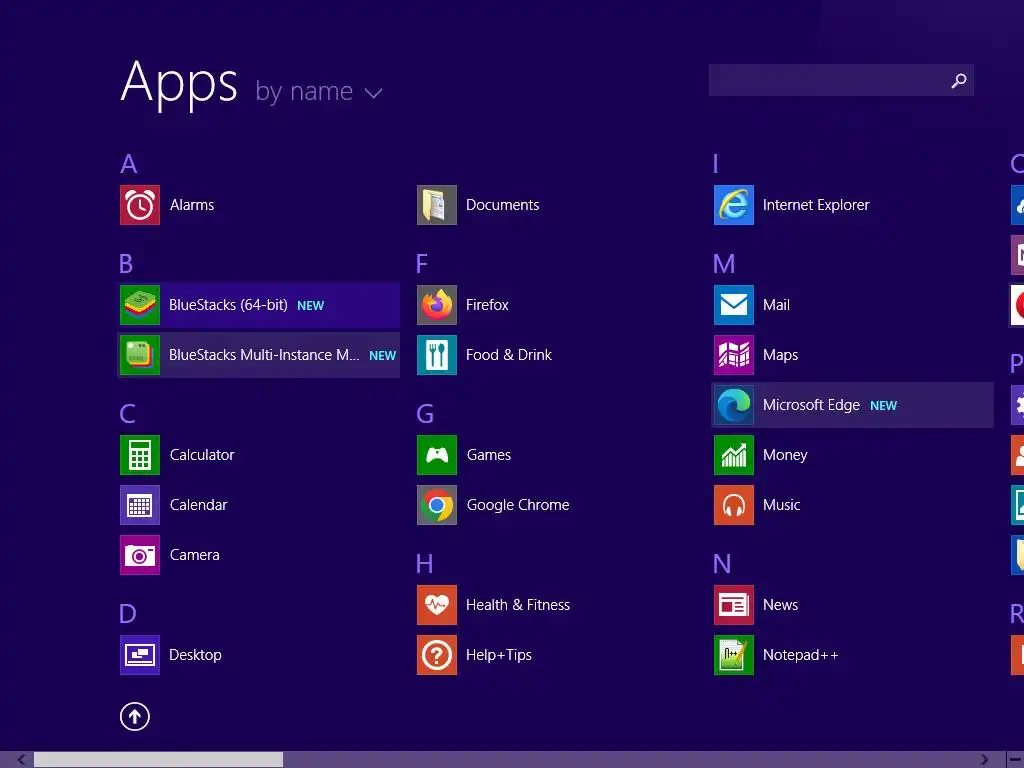Click the 'Food & Drink' label text

509,355
